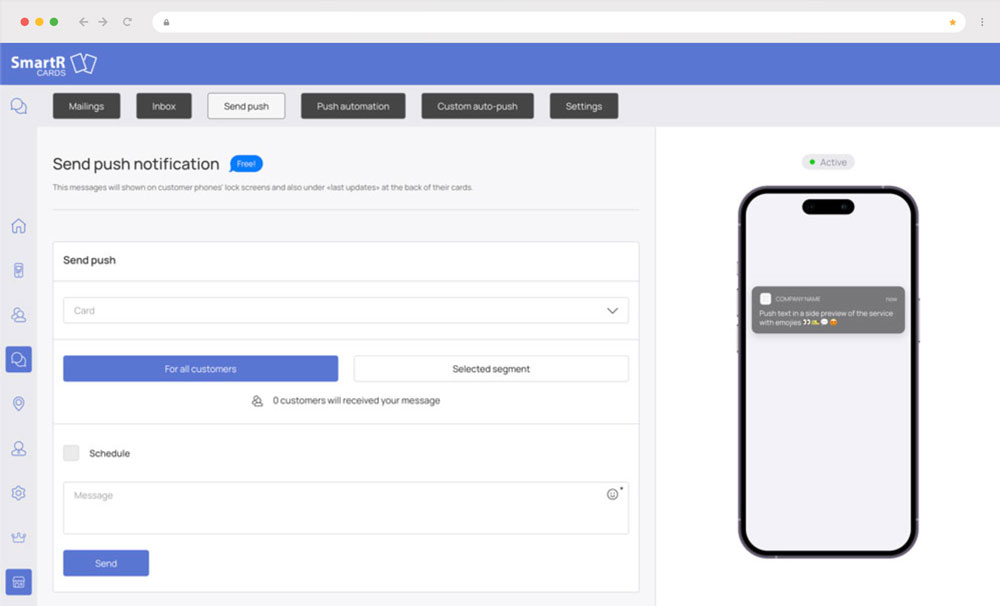Go to the Custom auto-push tab
Screen dimensions: 1000x606
pyautogui.click(x=477, y=106)
